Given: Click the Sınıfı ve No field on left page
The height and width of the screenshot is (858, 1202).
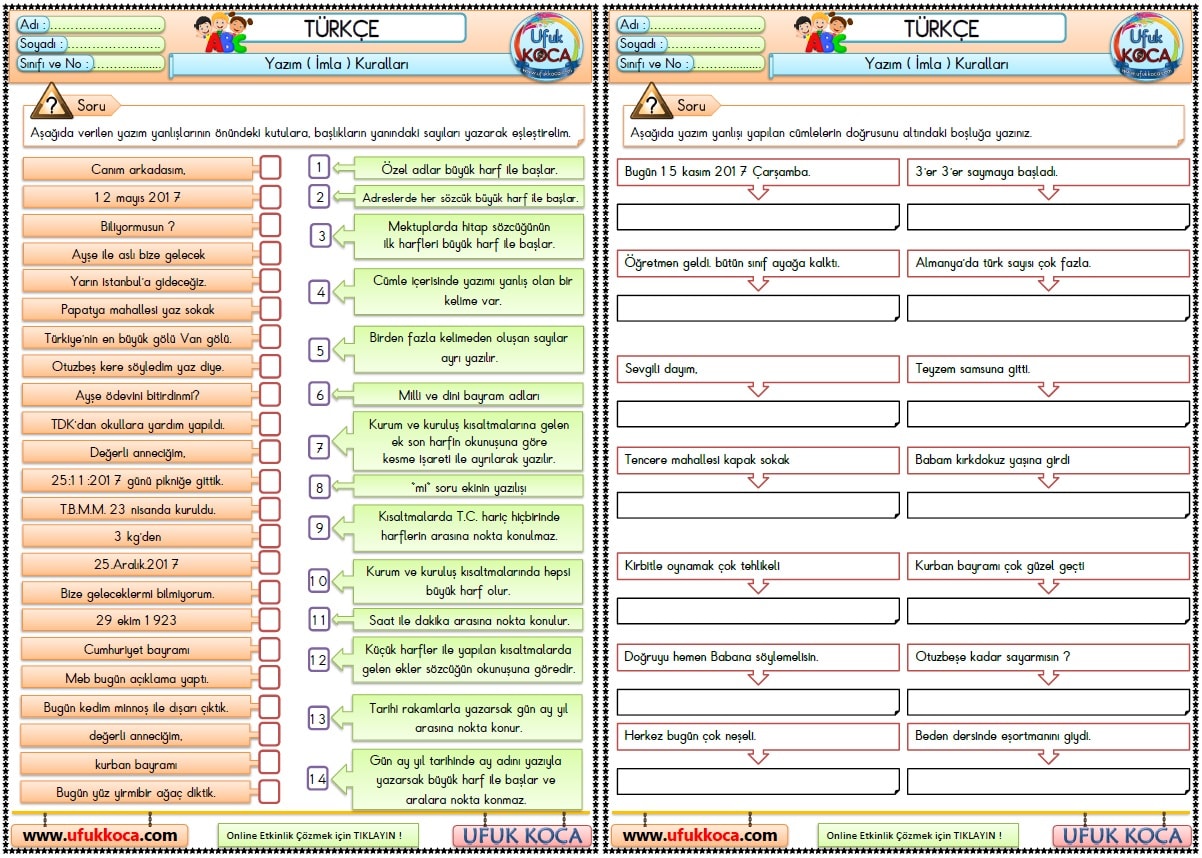Looking at the screenshot, I should (x=91, y=63).
